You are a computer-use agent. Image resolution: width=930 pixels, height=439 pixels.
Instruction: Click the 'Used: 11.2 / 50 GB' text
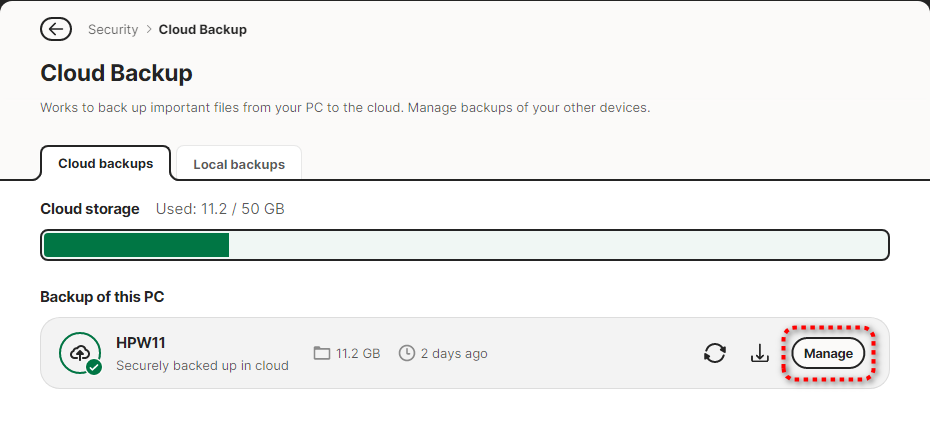220,209
